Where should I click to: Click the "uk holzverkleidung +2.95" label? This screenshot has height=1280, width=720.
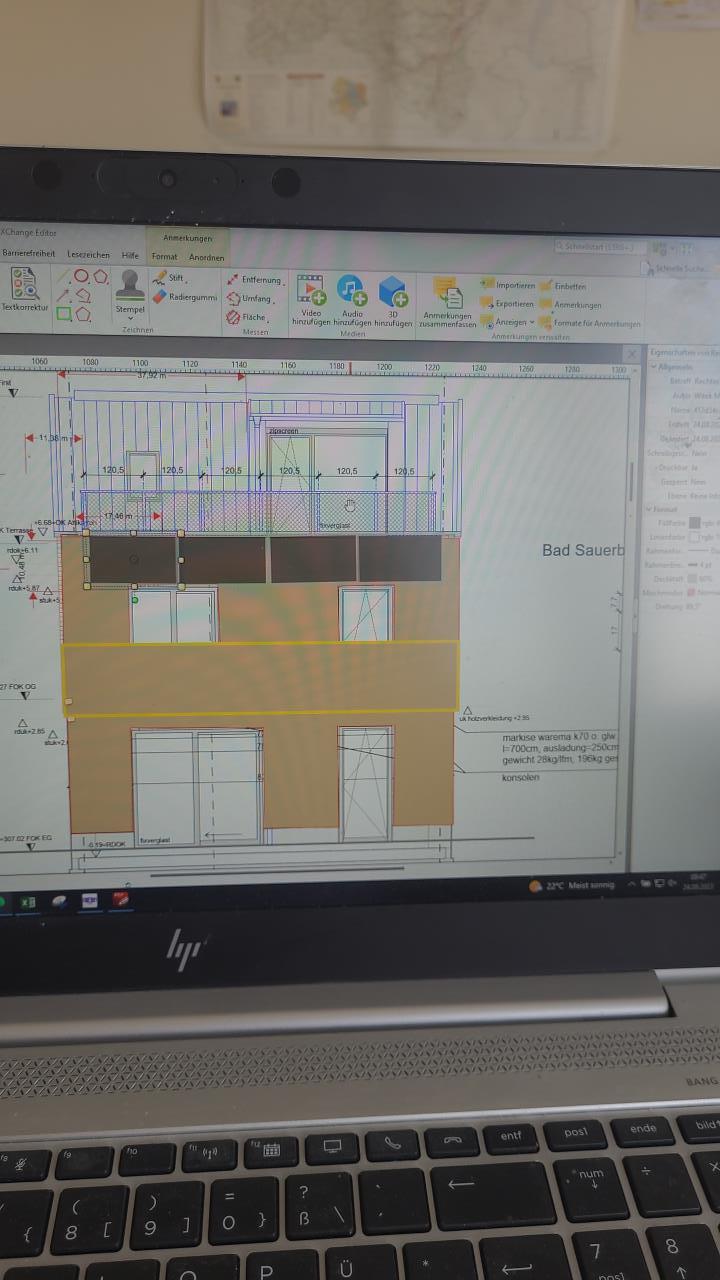point(493,719)
